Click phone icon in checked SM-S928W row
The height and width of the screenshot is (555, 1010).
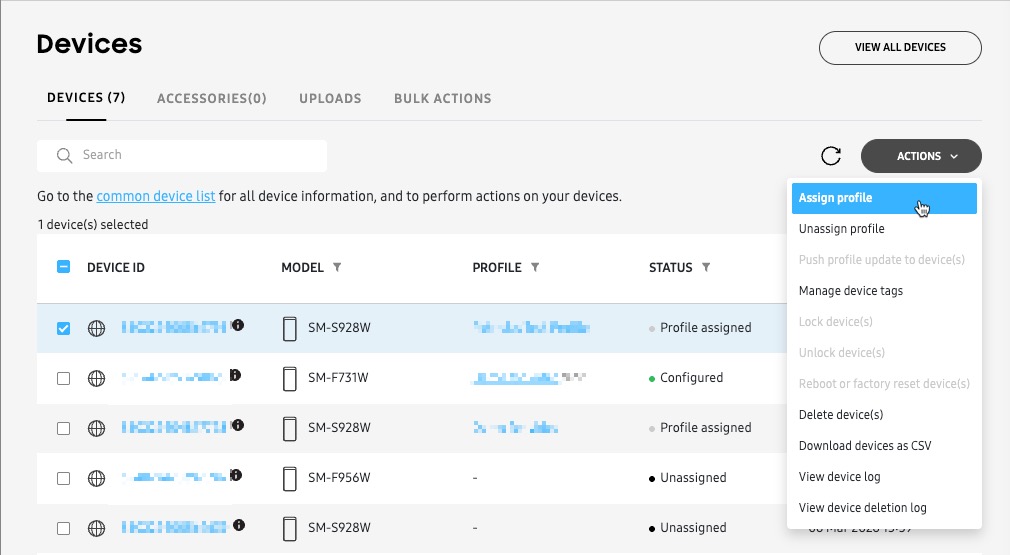click(x=290, y=328)
